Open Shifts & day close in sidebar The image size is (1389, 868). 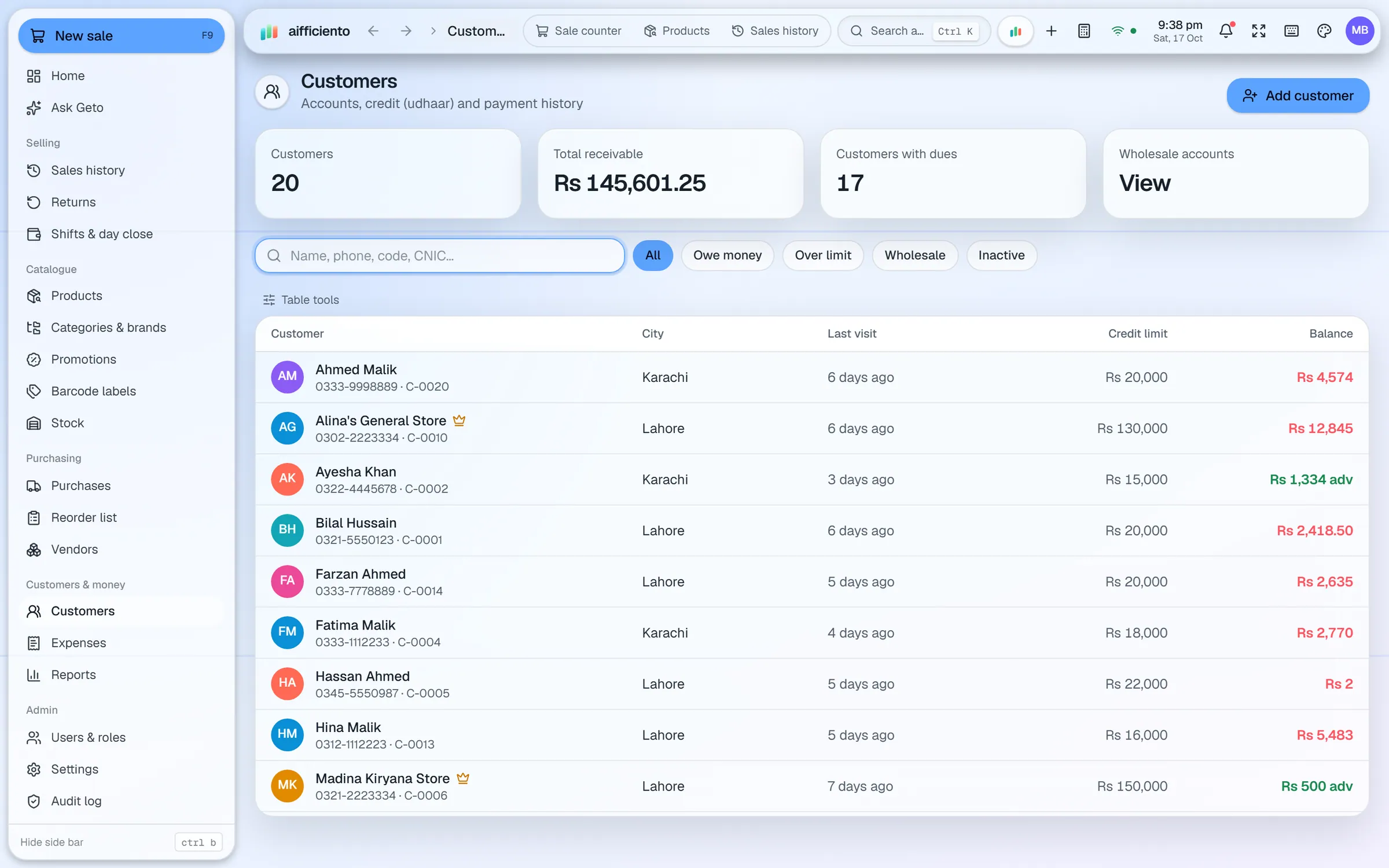tap(120, 234)
